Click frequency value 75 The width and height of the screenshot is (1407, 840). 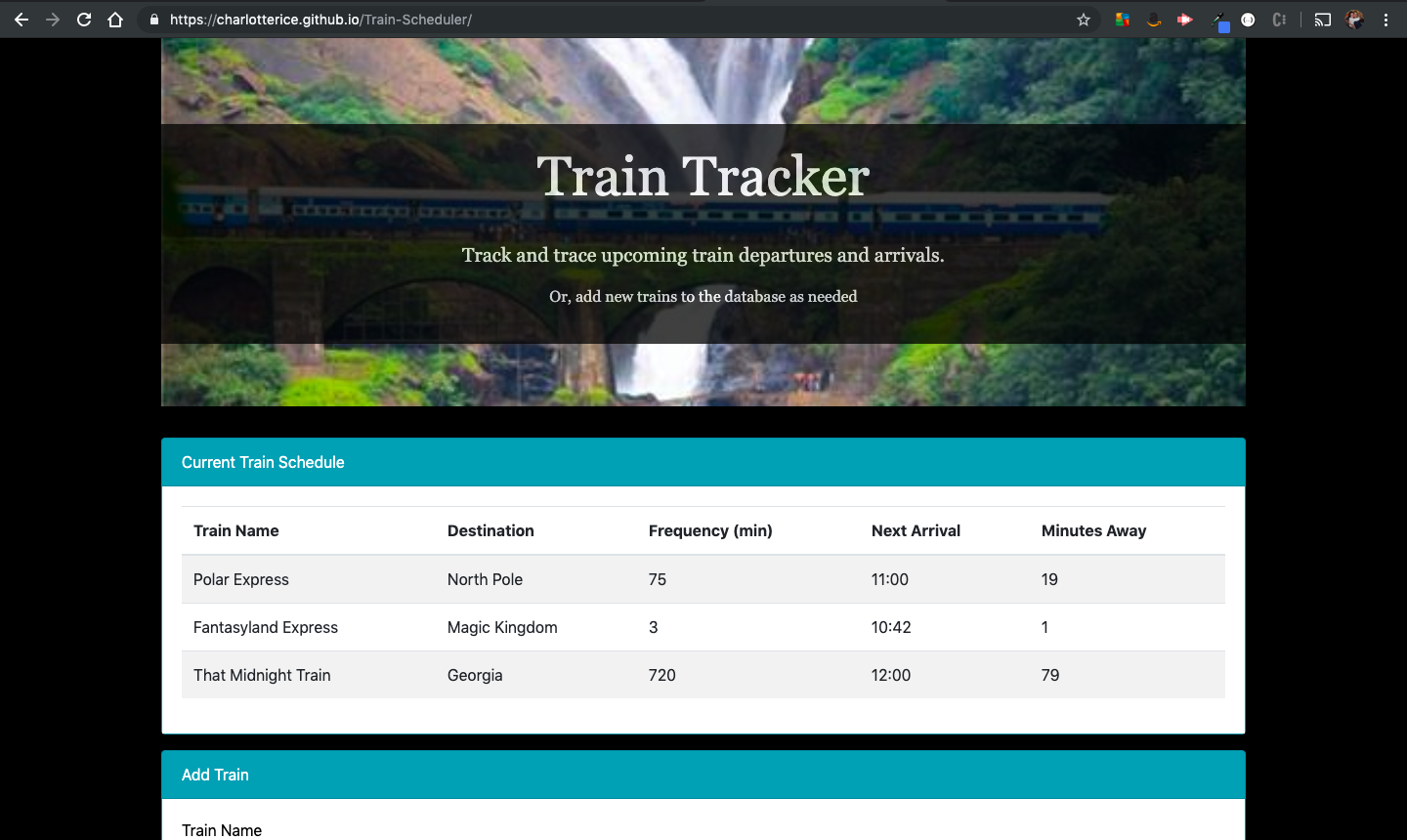[658, 579]
